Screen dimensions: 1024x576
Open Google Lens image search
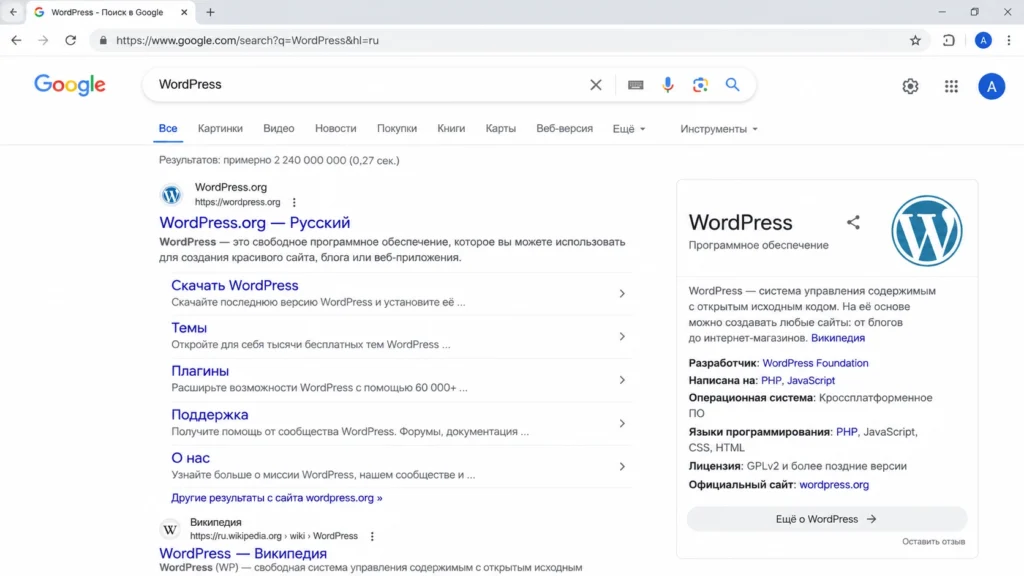(x=700, y=85)
